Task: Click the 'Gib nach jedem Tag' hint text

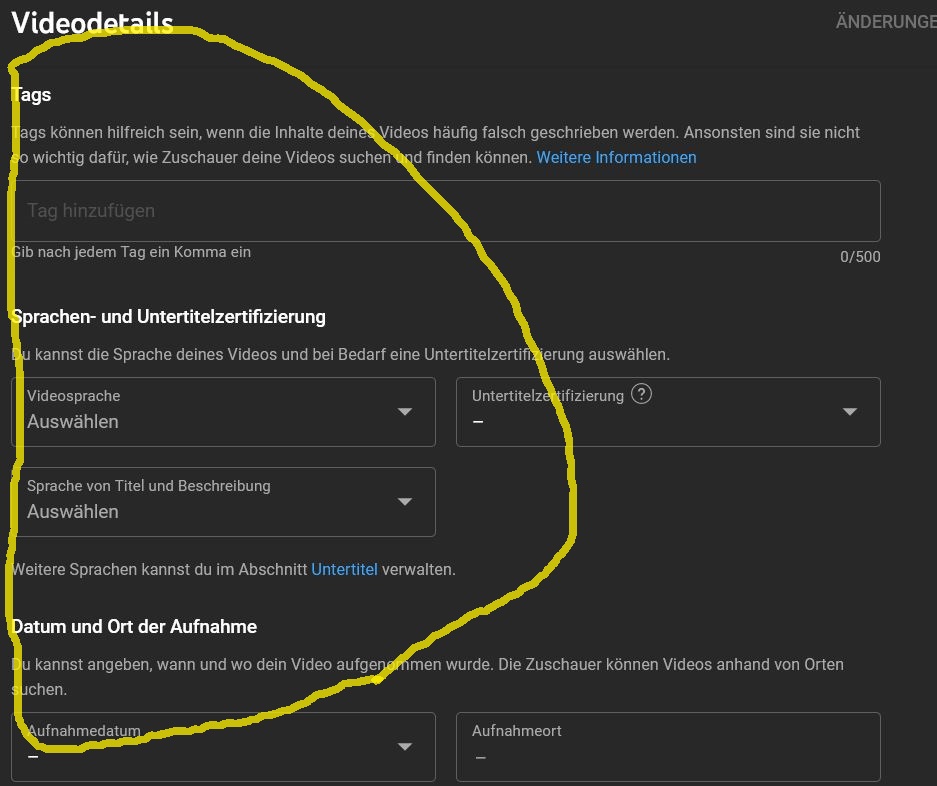Action: click(x=131, y=252)
